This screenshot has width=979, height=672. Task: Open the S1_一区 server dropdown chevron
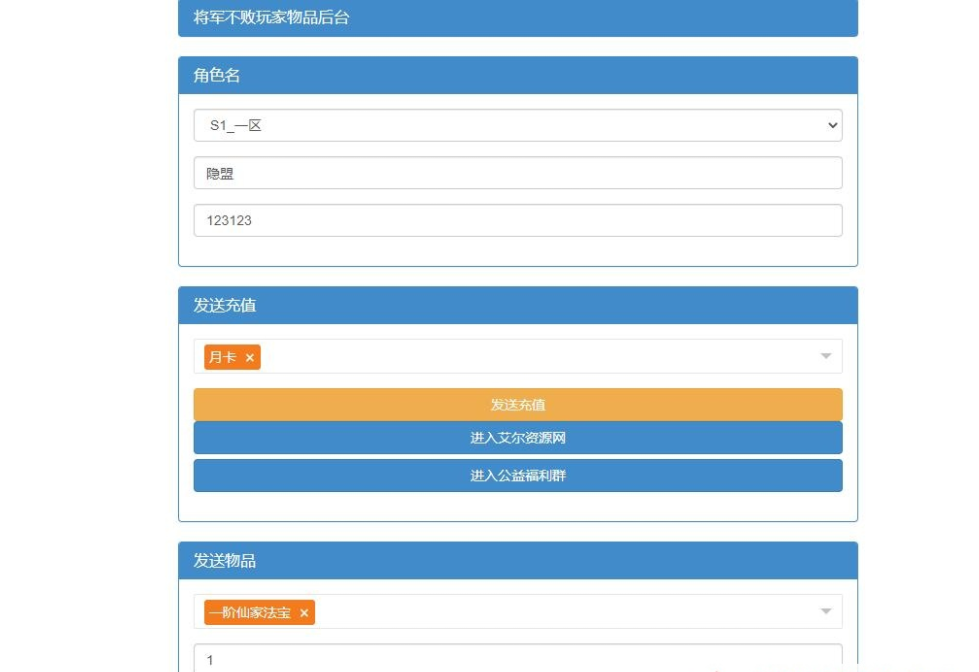[x=832, y=126]
